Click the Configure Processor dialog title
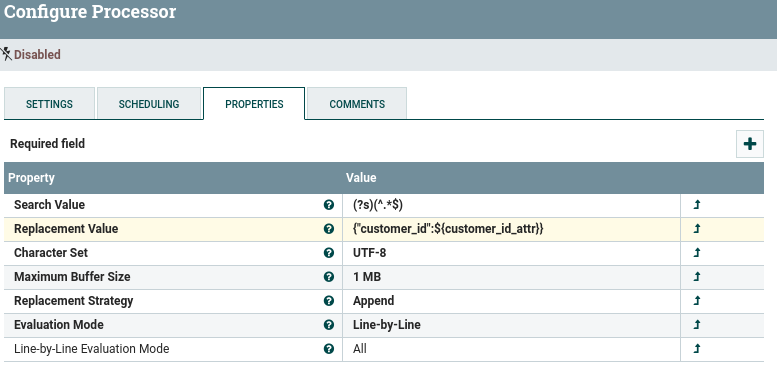 (x=90, y=12)
